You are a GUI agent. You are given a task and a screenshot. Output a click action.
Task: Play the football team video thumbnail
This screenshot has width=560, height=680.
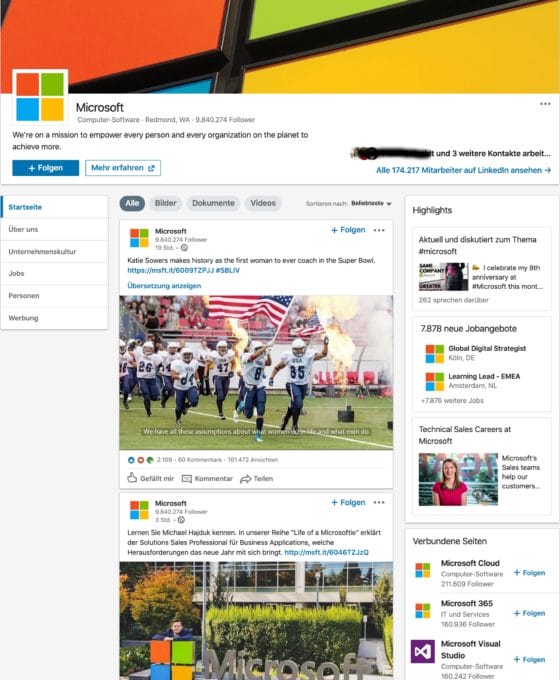point(256,373)
